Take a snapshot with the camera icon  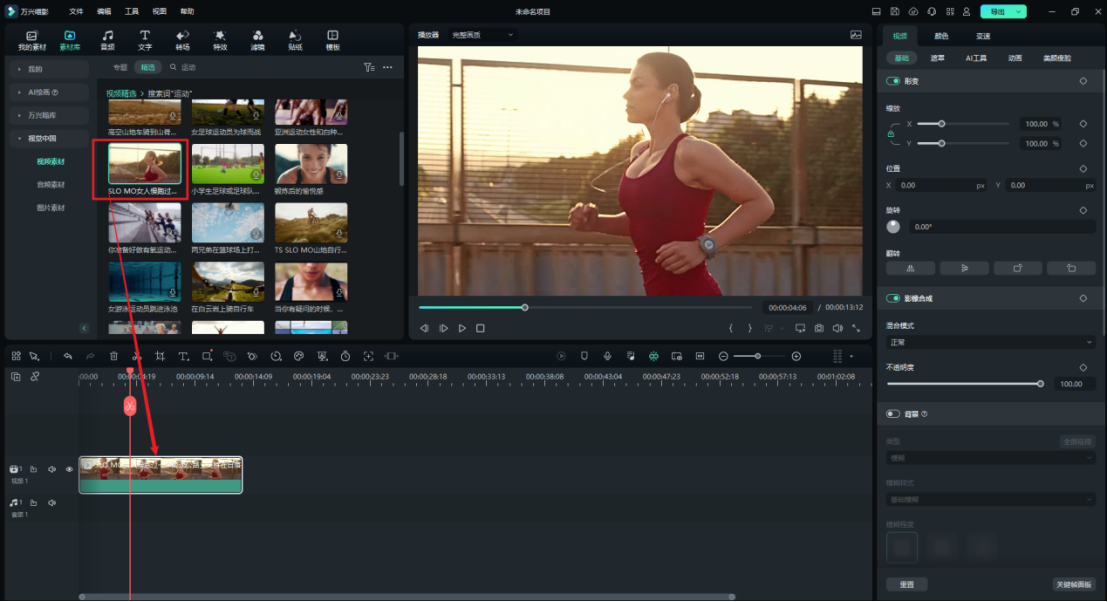819,328
